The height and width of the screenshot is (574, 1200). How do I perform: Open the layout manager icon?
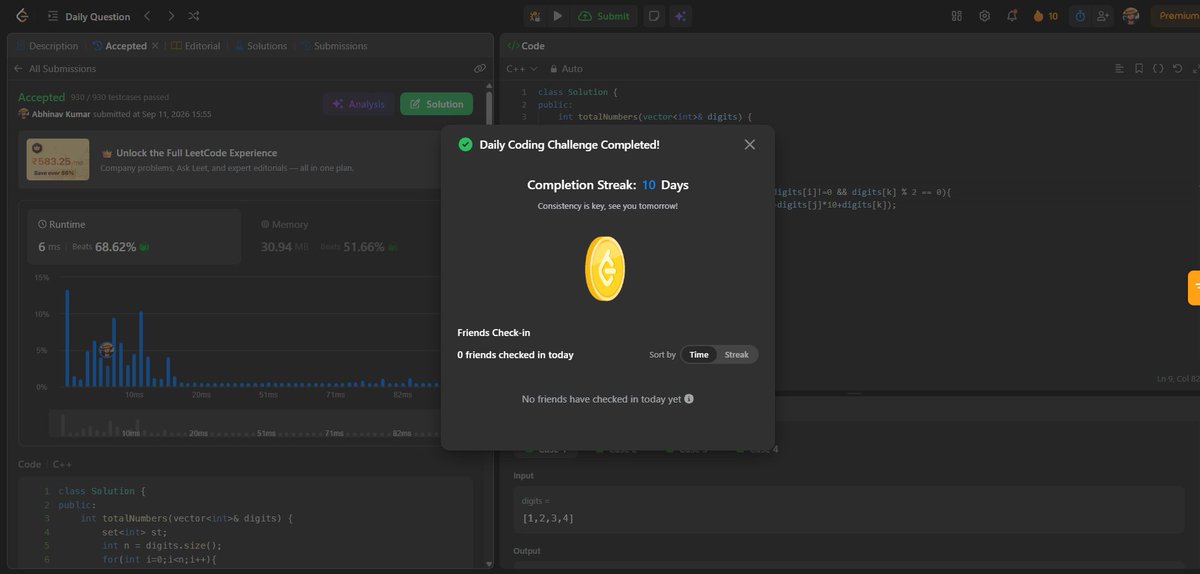tap(957, 16)
